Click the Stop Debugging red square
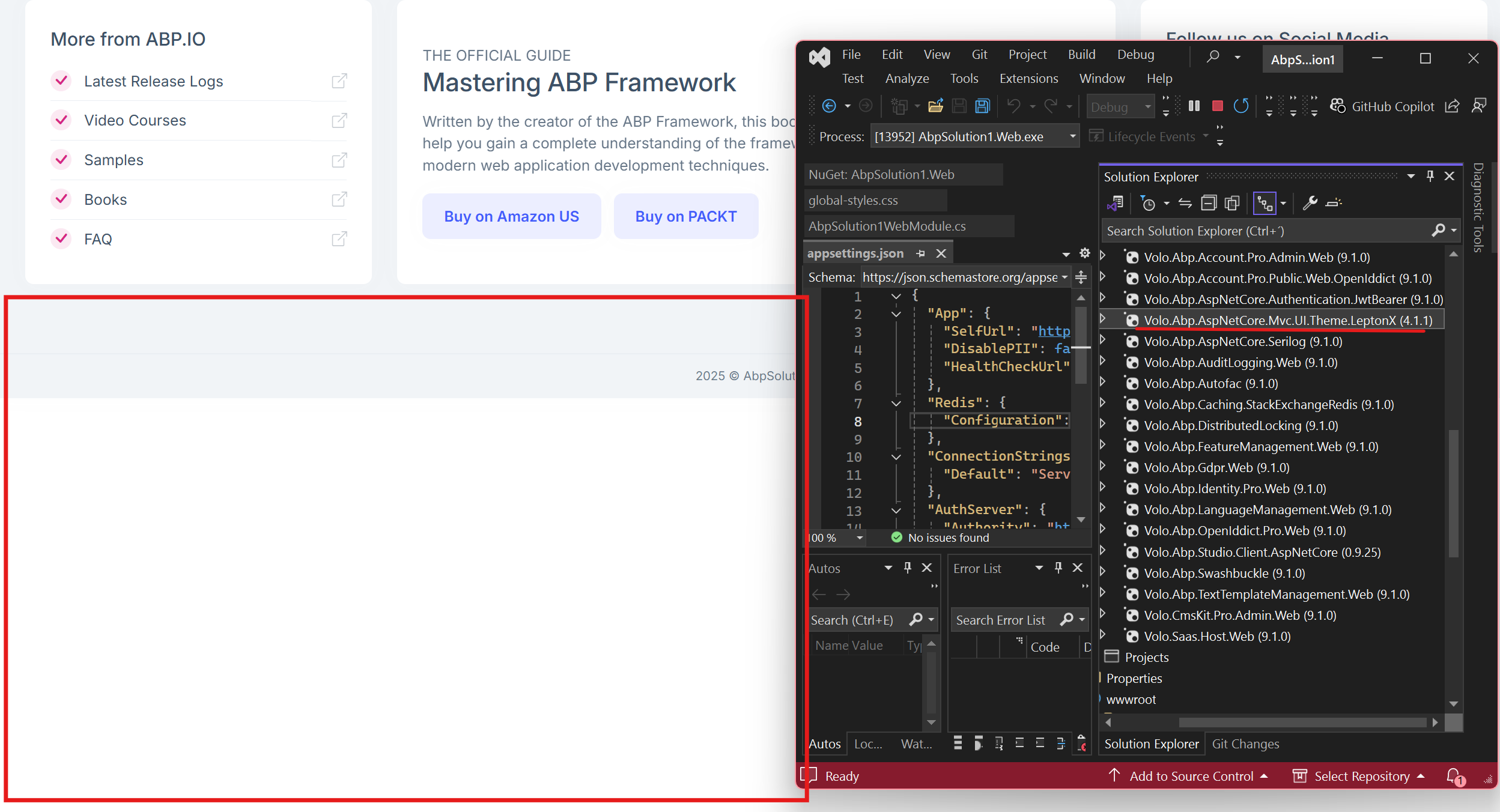This screenshot has width=1500, height=812. pos(1218,106)
